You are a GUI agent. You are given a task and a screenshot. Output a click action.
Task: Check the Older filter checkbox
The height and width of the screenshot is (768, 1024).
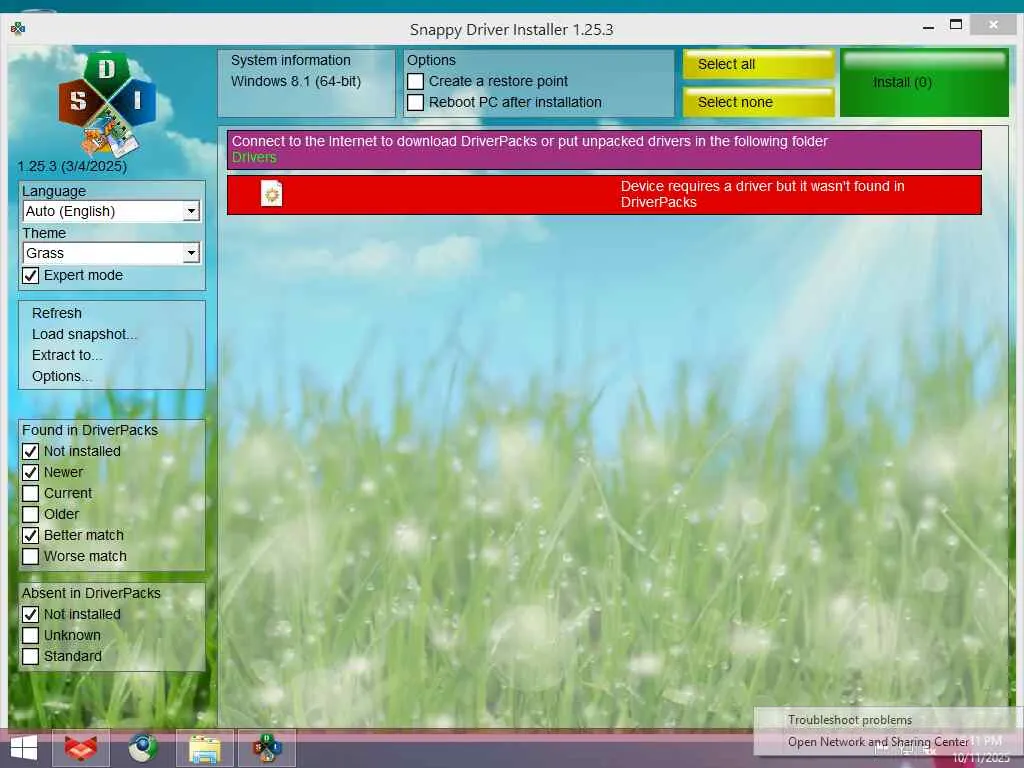(x=30, y=514)
